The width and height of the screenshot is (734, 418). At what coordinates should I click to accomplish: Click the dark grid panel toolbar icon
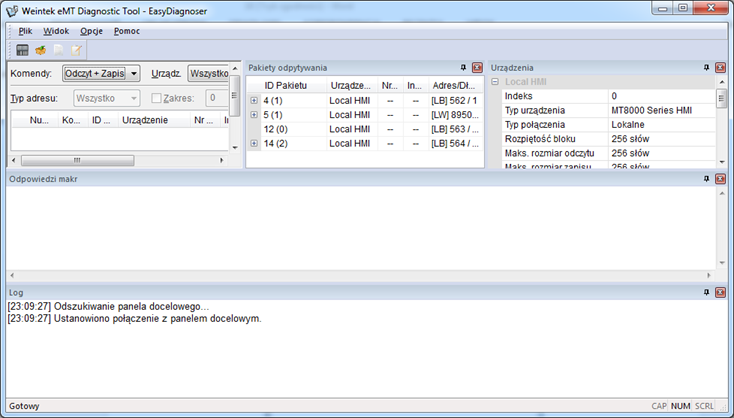click(22, 50)
